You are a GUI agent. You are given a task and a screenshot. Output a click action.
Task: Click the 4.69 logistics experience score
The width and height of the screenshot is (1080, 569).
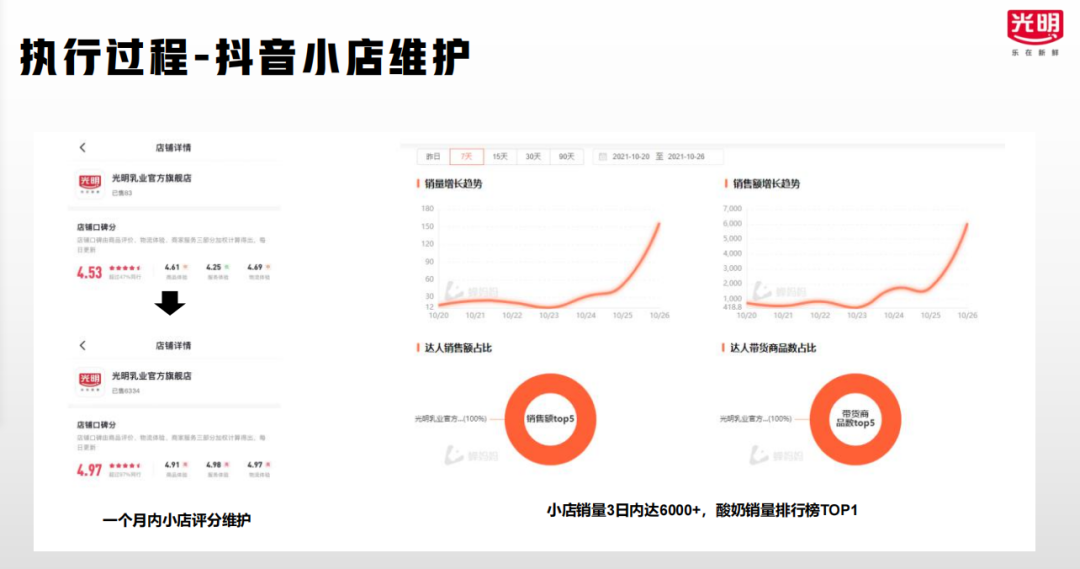click(x=255, y=267)
